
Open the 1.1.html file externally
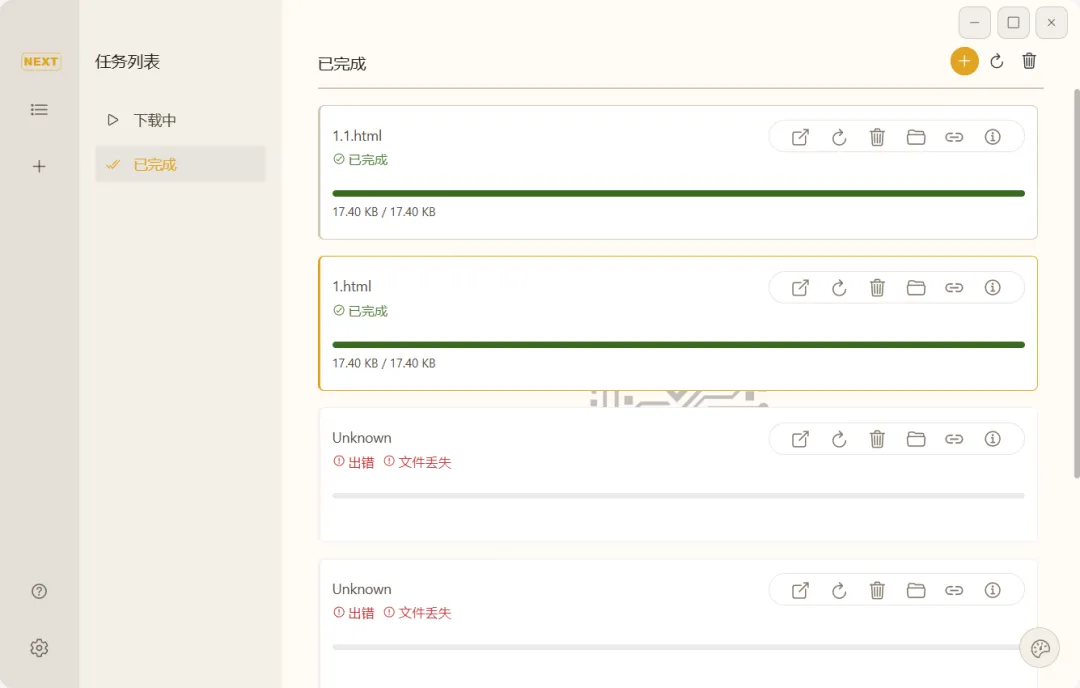click(800, 137)
